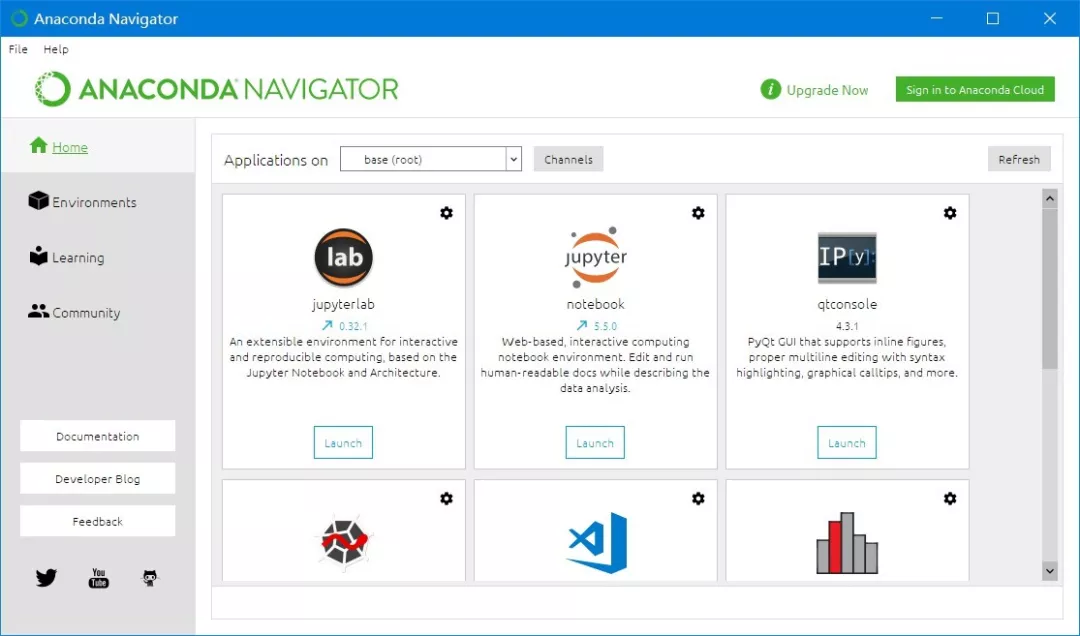This screenshot has height=636, width=1080.
Task: Open jupyterlab card settings gear
Action: coord(446,213)
